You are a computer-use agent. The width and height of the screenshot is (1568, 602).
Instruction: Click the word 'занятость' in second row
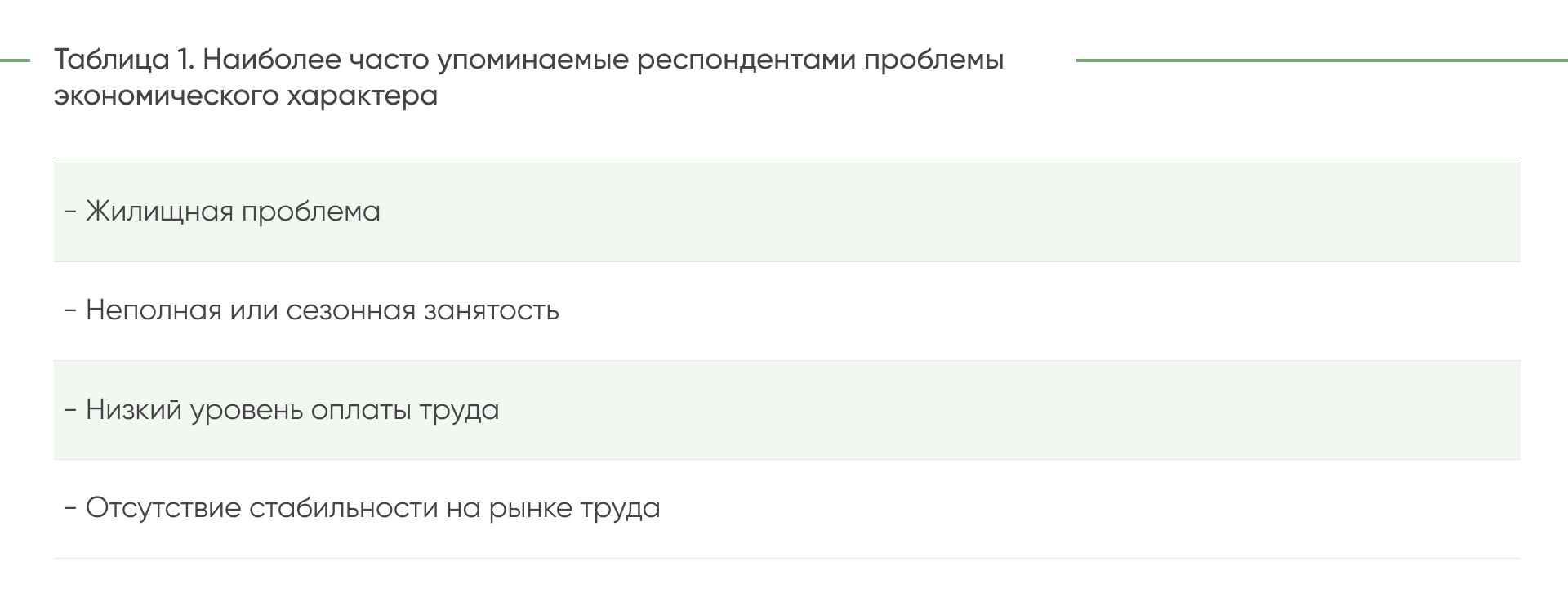tap(491, 311)
